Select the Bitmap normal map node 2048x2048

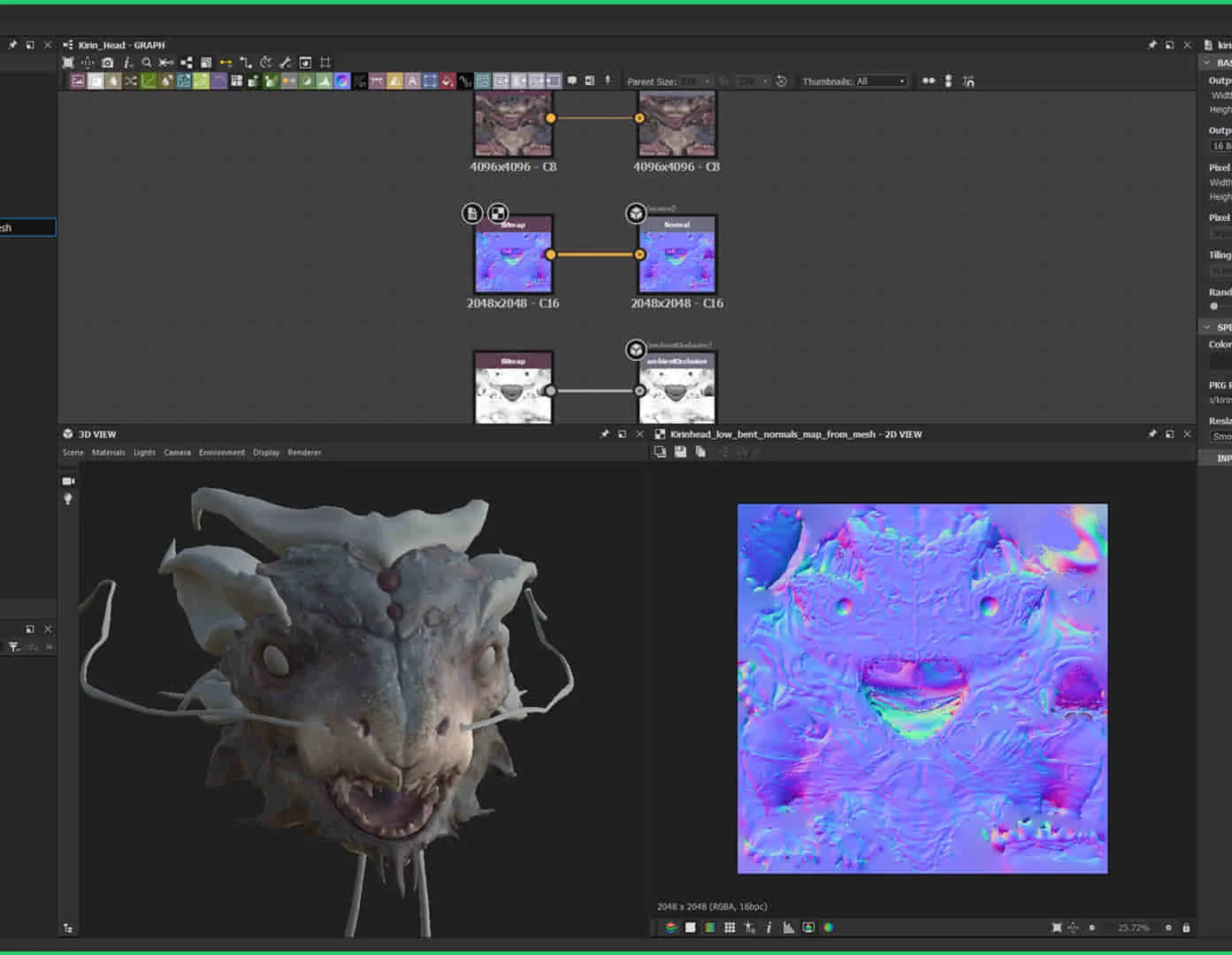[514, 255]
